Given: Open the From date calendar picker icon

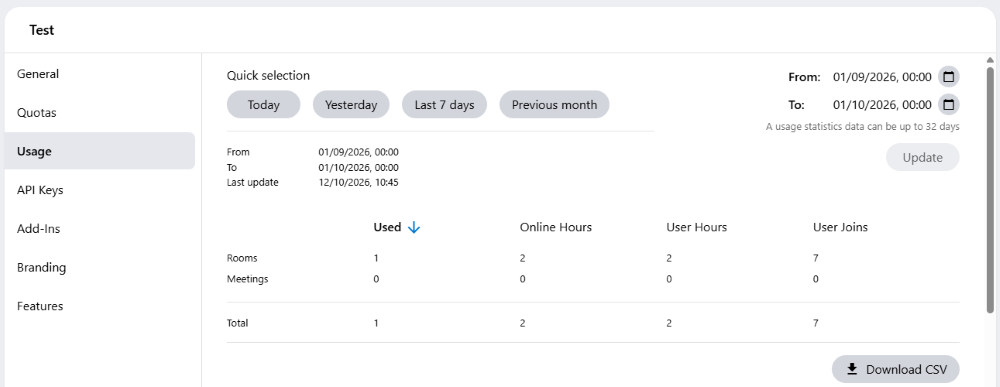Looking at the screenshot, I should 948,77.
